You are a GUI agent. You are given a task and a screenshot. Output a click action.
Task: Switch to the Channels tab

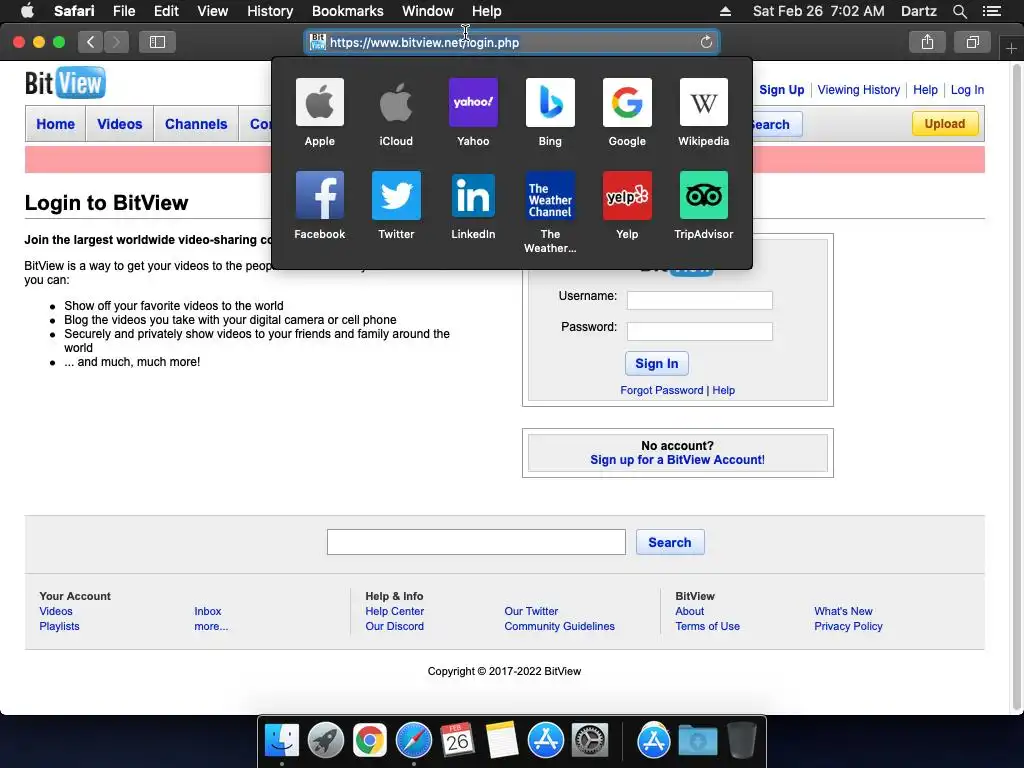pyautogui.click(x=196, y=124)
